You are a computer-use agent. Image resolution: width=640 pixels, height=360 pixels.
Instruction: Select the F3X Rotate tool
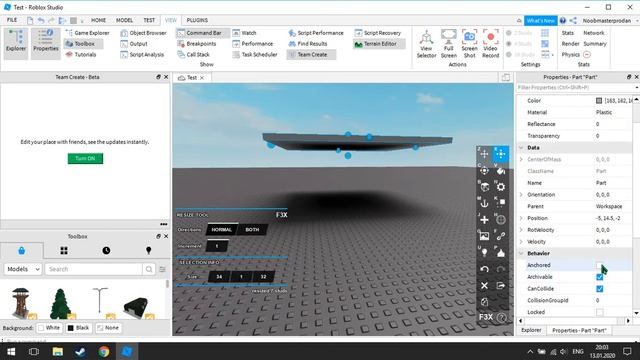coord(484,171)
